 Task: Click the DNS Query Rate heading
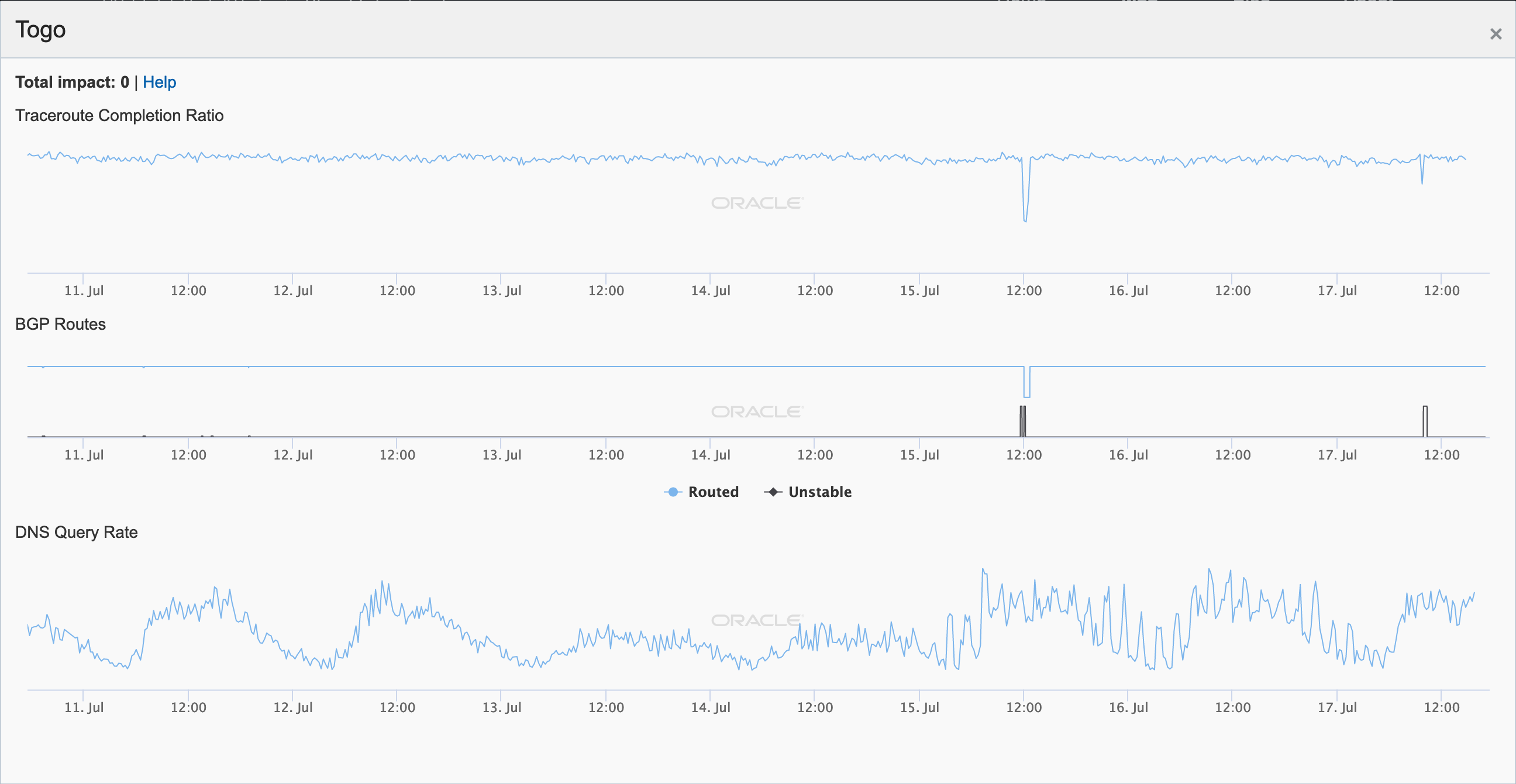pos(77,532)
